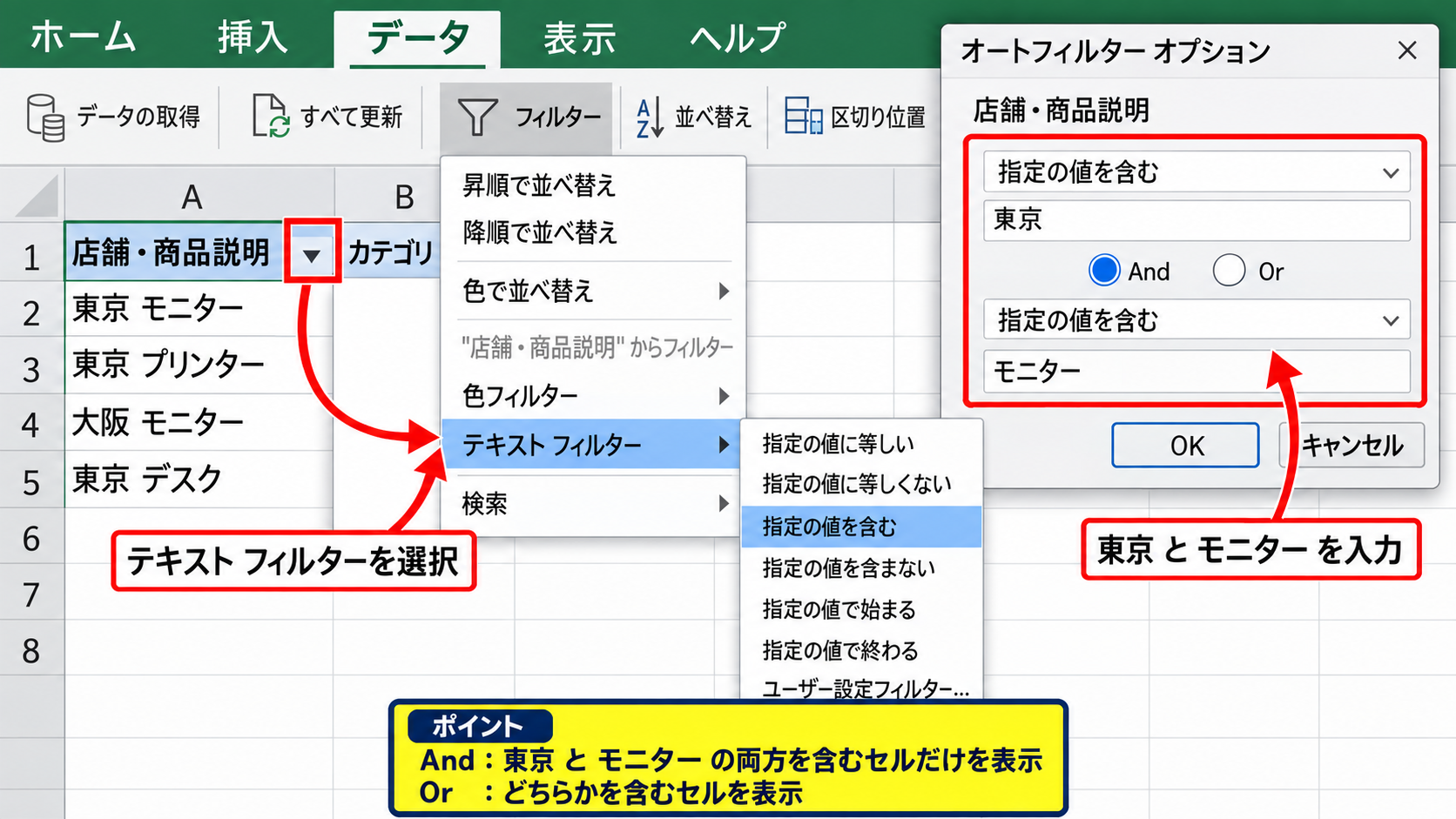Click the column A header
Screen dimensions: 1456x819
pyautogui.click(x=199, y=196)
